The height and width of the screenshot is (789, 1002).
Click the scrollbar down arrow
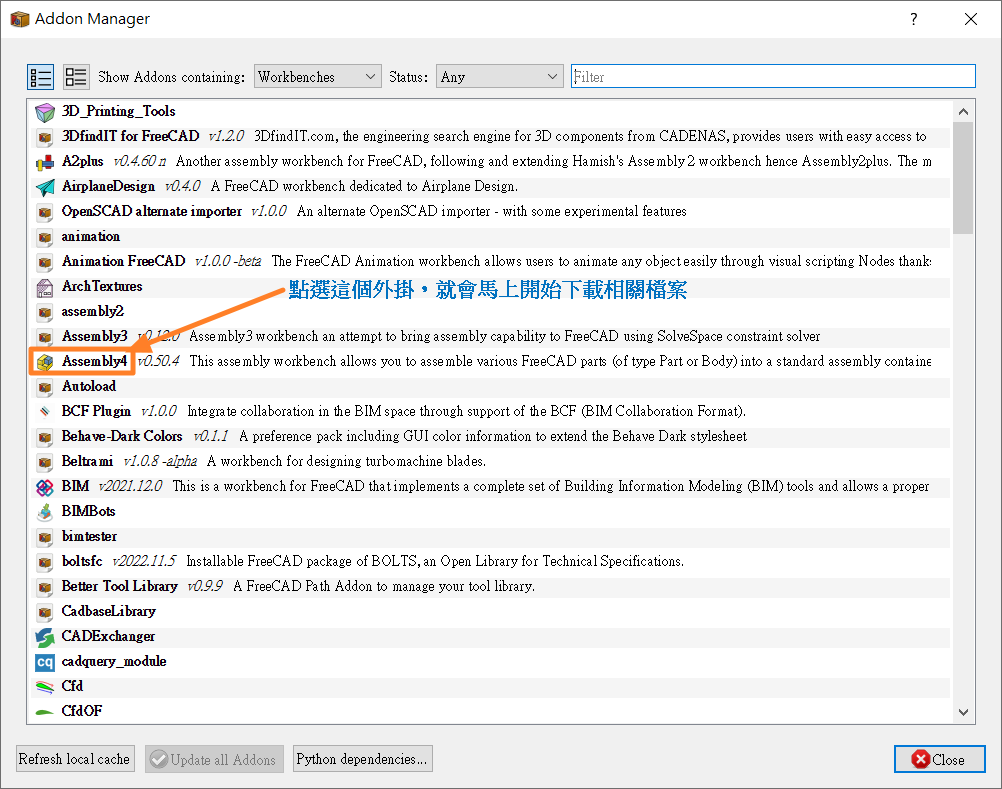964,712
